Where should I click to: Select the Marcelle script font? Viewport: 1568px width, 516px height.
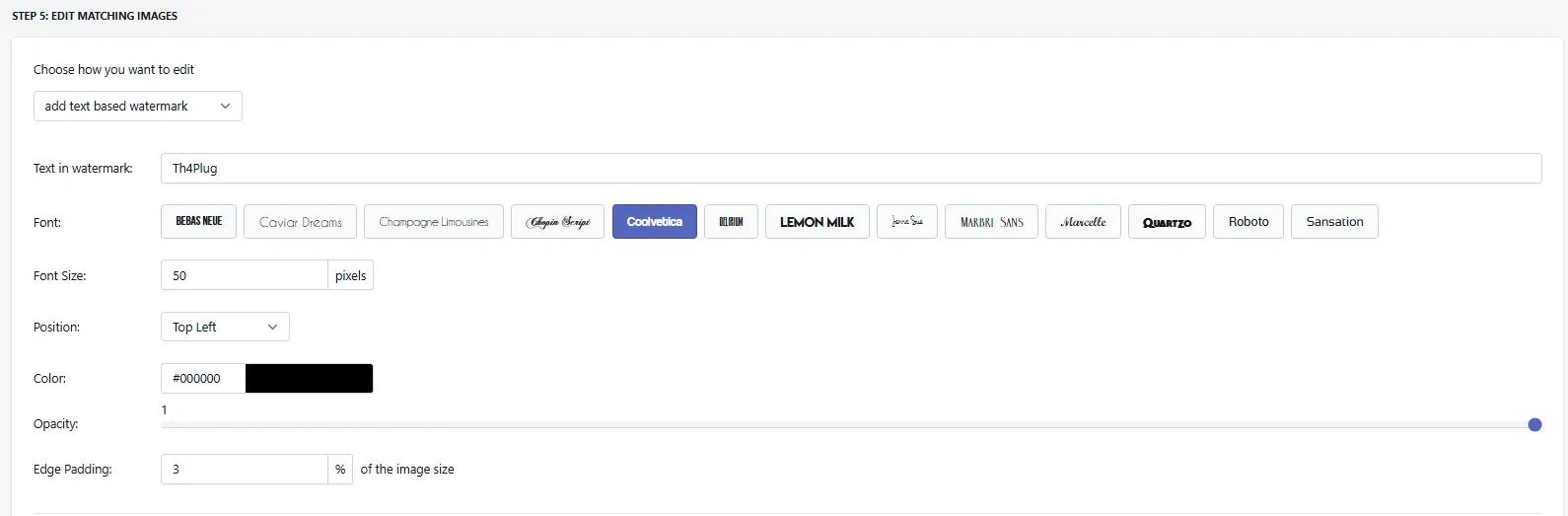coord(1083,222)
